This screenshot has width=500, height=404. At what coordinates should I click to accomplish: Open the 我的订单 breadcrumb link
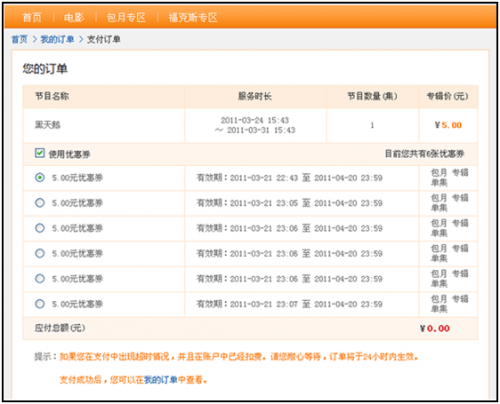pyautogui.click(x=57, y=39)
